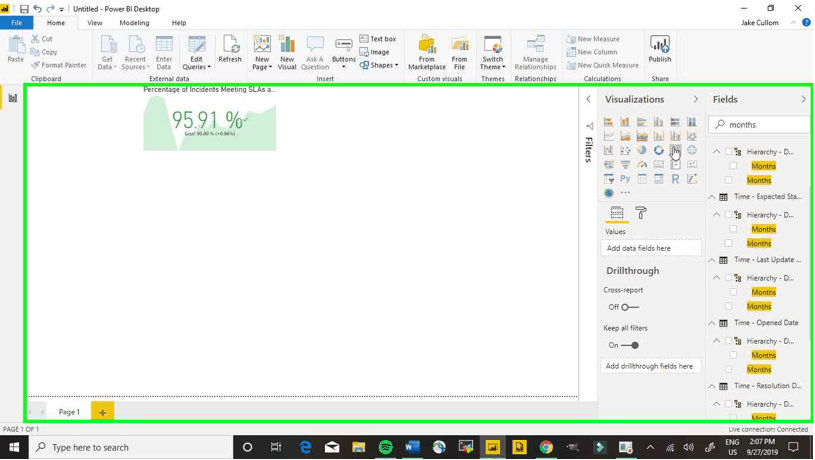Open the Help ribbon tab
This screenshot has width=815, height=460.
click(x=179, y=23)
